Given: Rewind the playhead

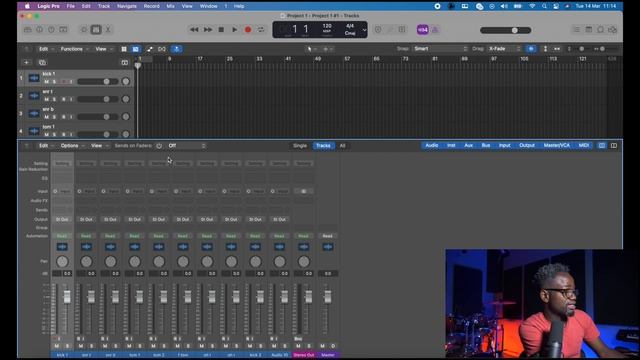Looking at the screenshot, I should point(194,30).
